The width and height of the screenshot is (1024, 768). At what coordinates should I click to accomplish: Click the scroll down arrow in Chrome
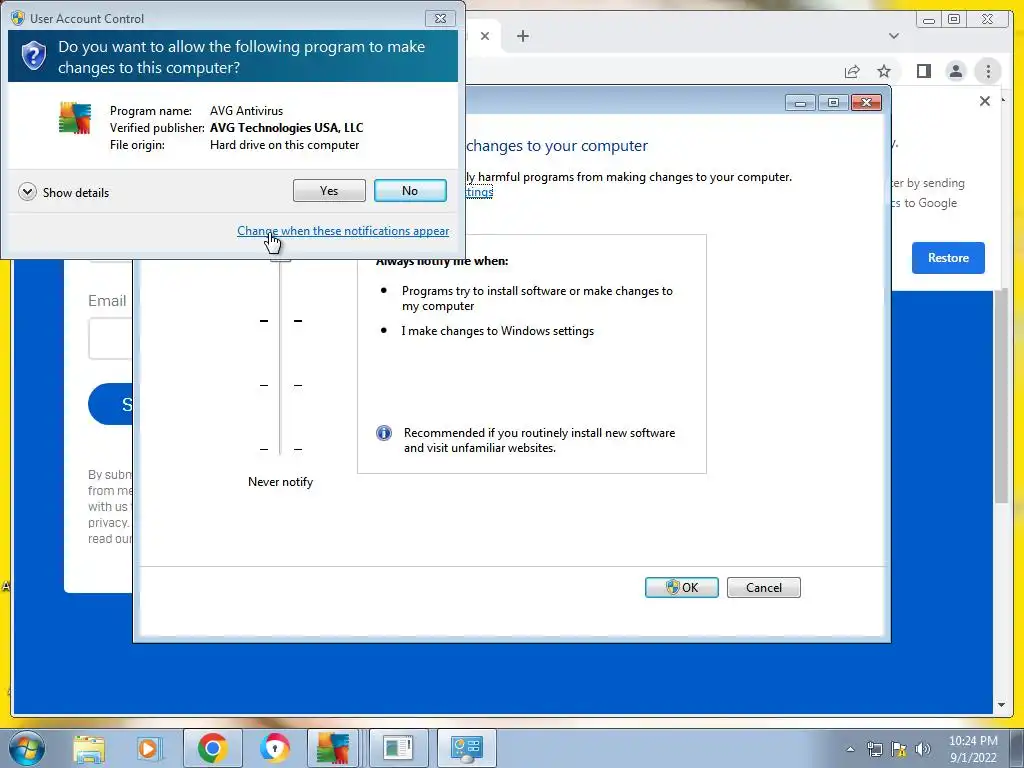pyautogui.click(x=1001, y=705)
